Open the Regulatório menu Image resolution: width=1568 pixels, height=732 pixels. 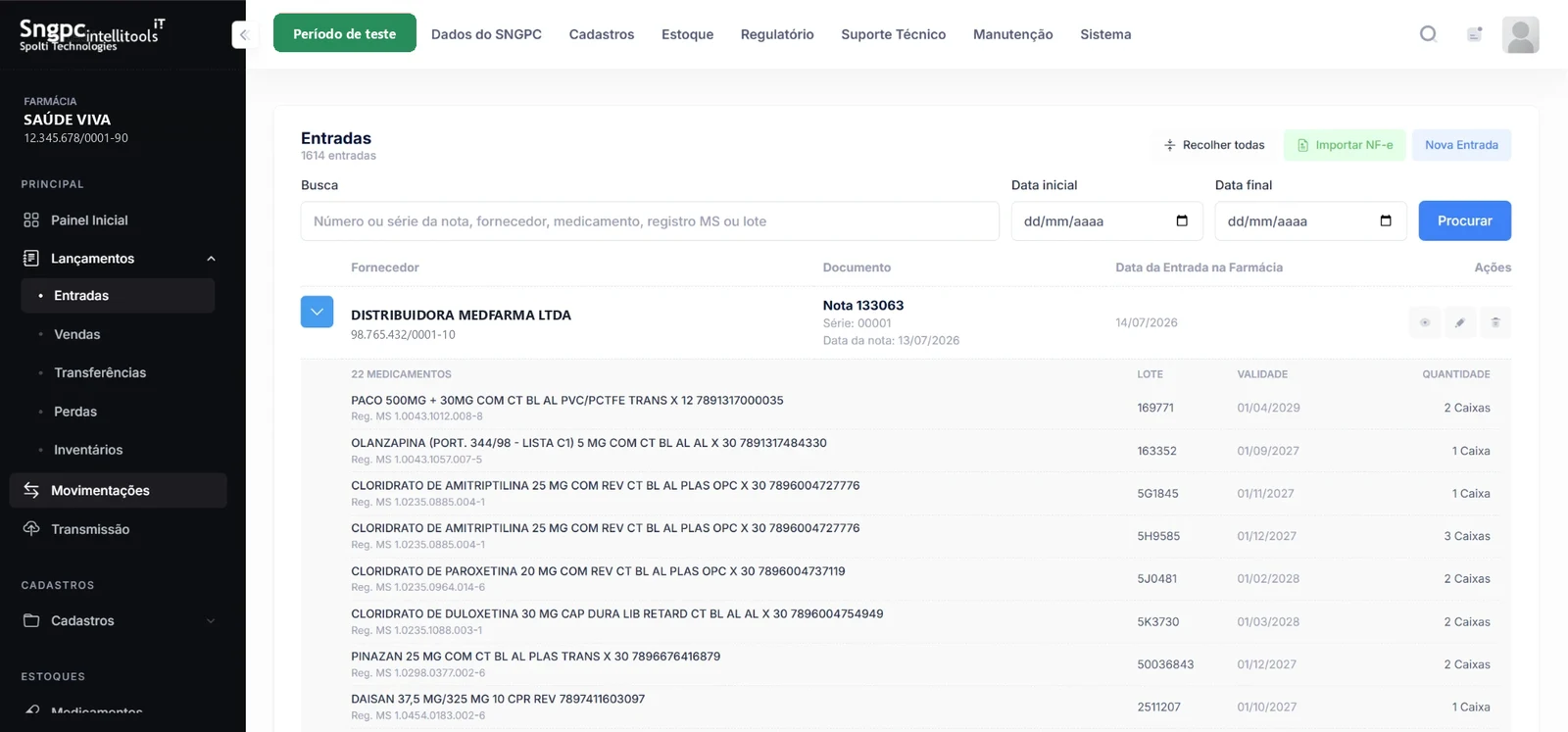(x=777, y=34)
